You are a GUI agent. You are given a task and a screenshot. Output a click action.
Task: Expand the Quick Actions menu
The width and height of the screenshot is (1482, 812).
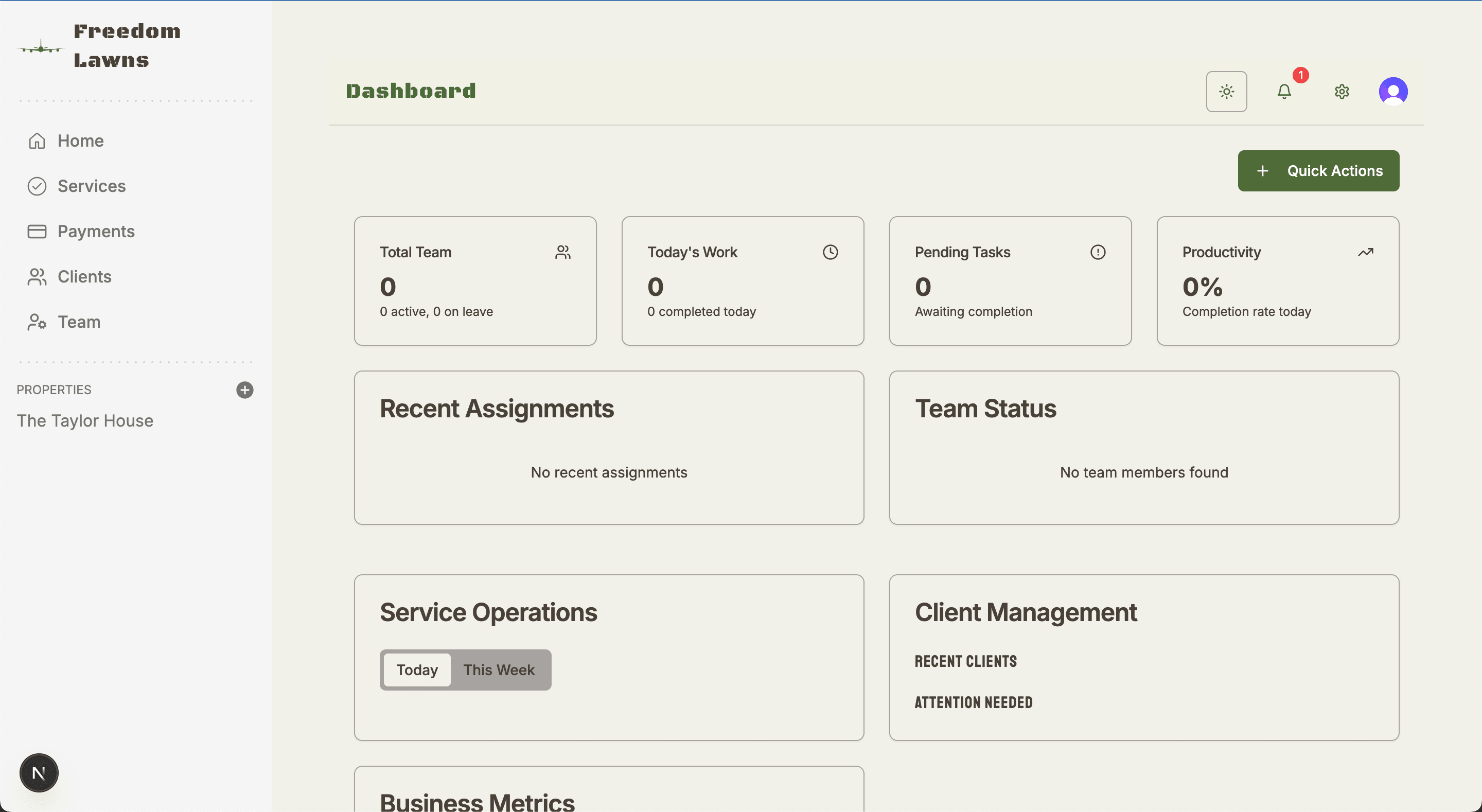1318,171
